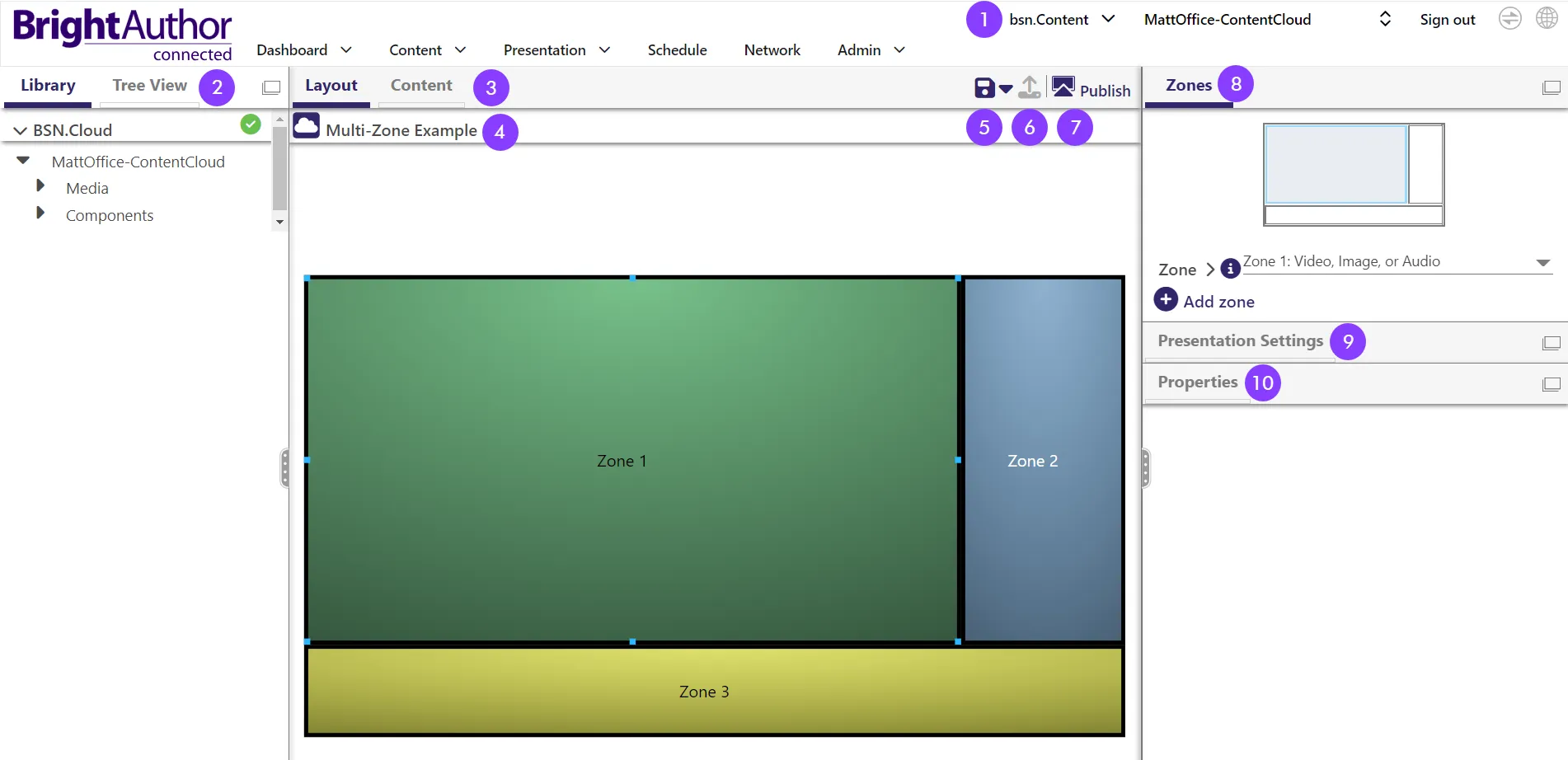Click the right panel splitter handle

tap(1145, 467)
